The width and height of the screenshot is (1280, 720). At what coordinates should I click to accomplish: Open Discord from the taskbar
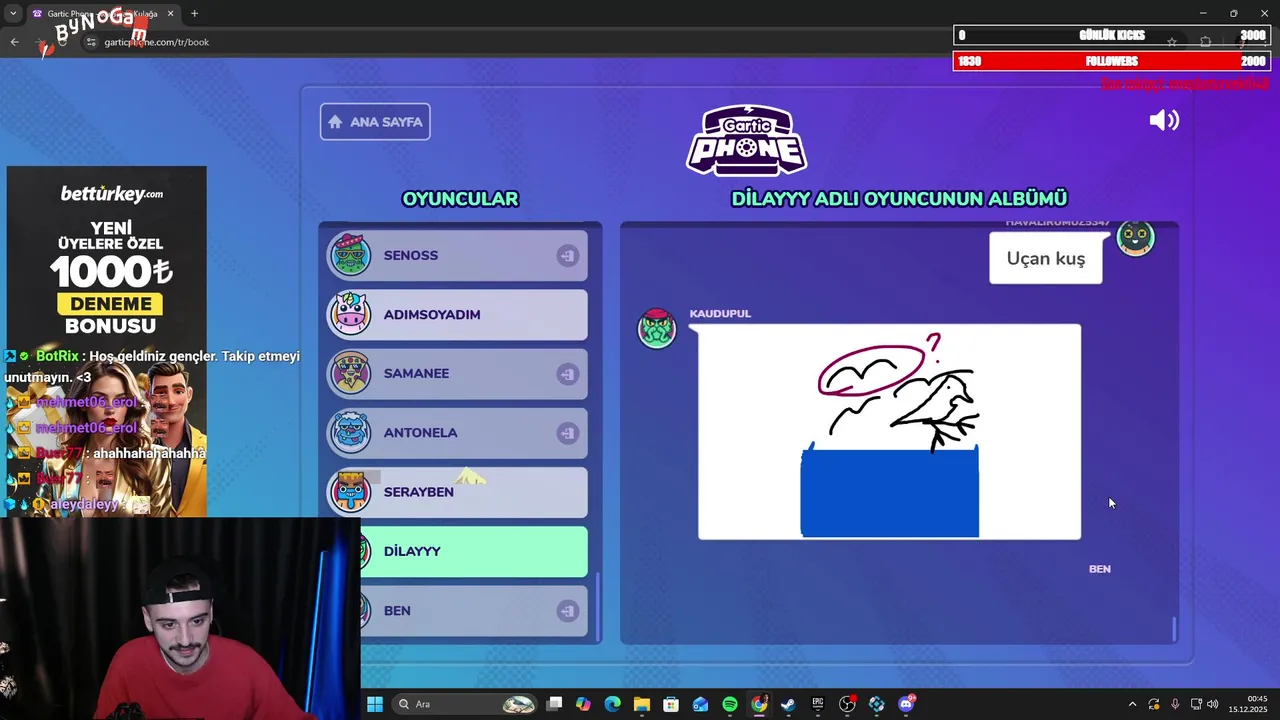click(x=907, y=704)
